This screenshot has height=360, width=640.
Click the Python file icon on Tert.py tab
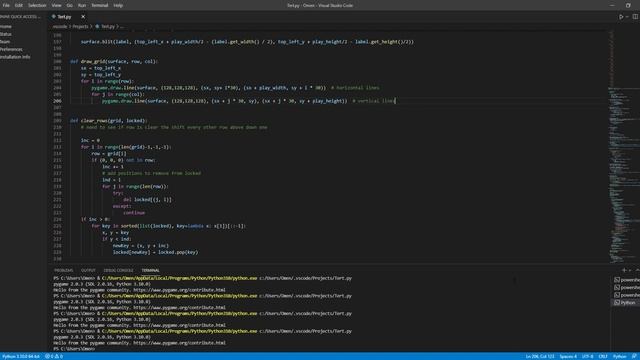(53, 17)
